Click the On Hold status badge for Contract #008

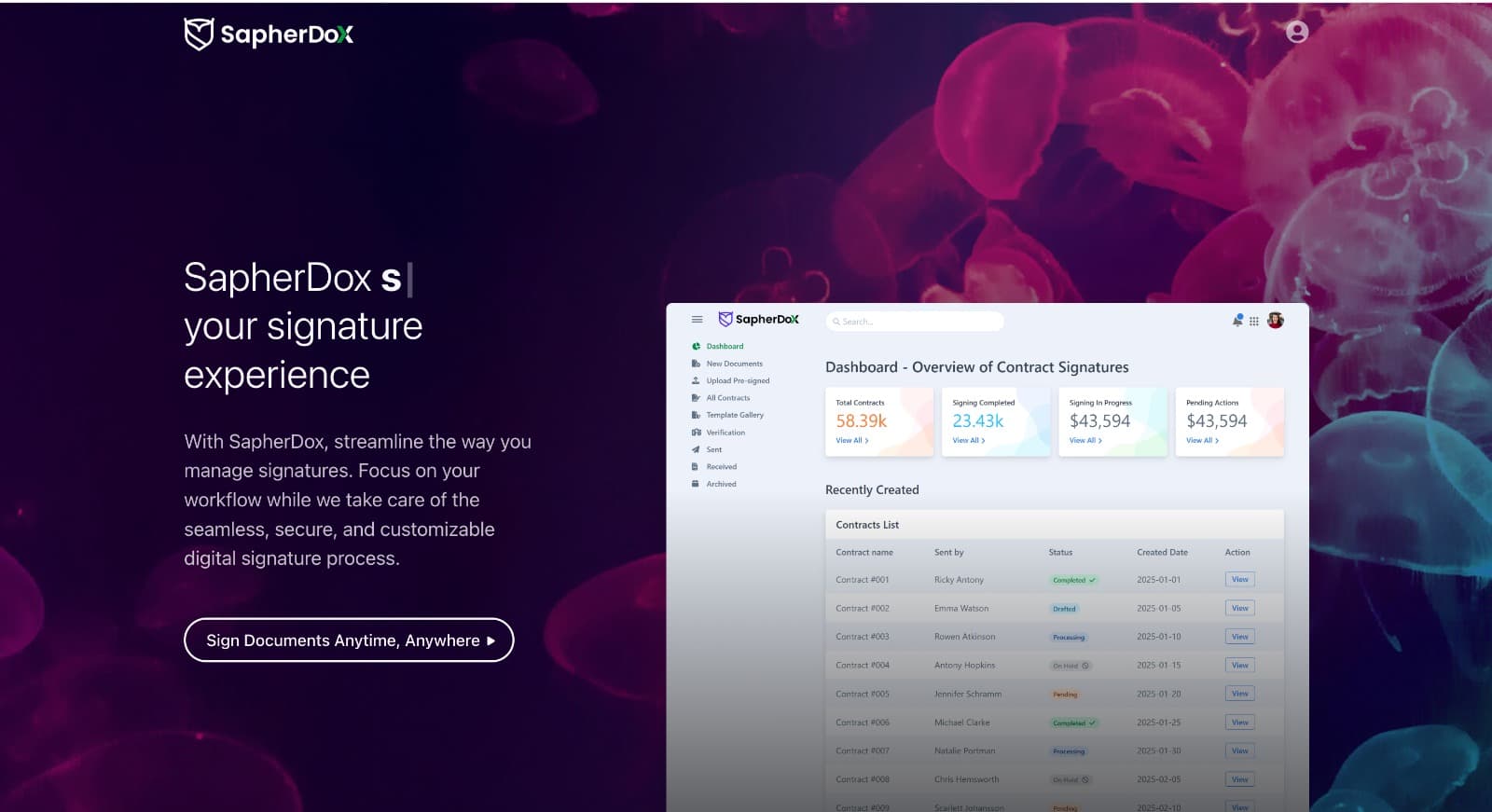point(1071,779)
